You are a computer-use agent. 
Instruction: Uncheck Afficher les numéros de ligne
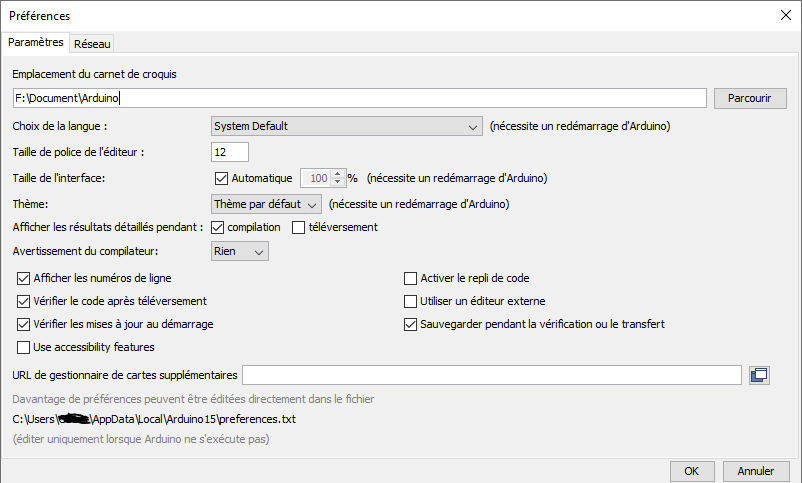(24, 279)
